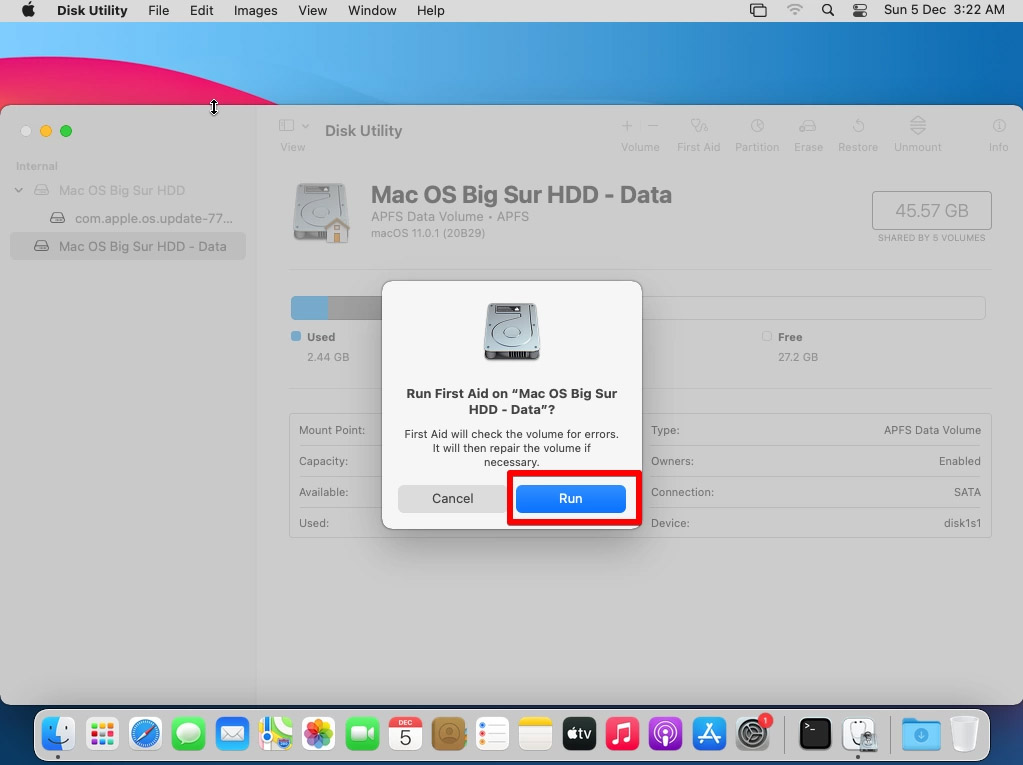1023x765 pixels.
Task: Open the Trash in the Dock
Action: pos(964,734)
